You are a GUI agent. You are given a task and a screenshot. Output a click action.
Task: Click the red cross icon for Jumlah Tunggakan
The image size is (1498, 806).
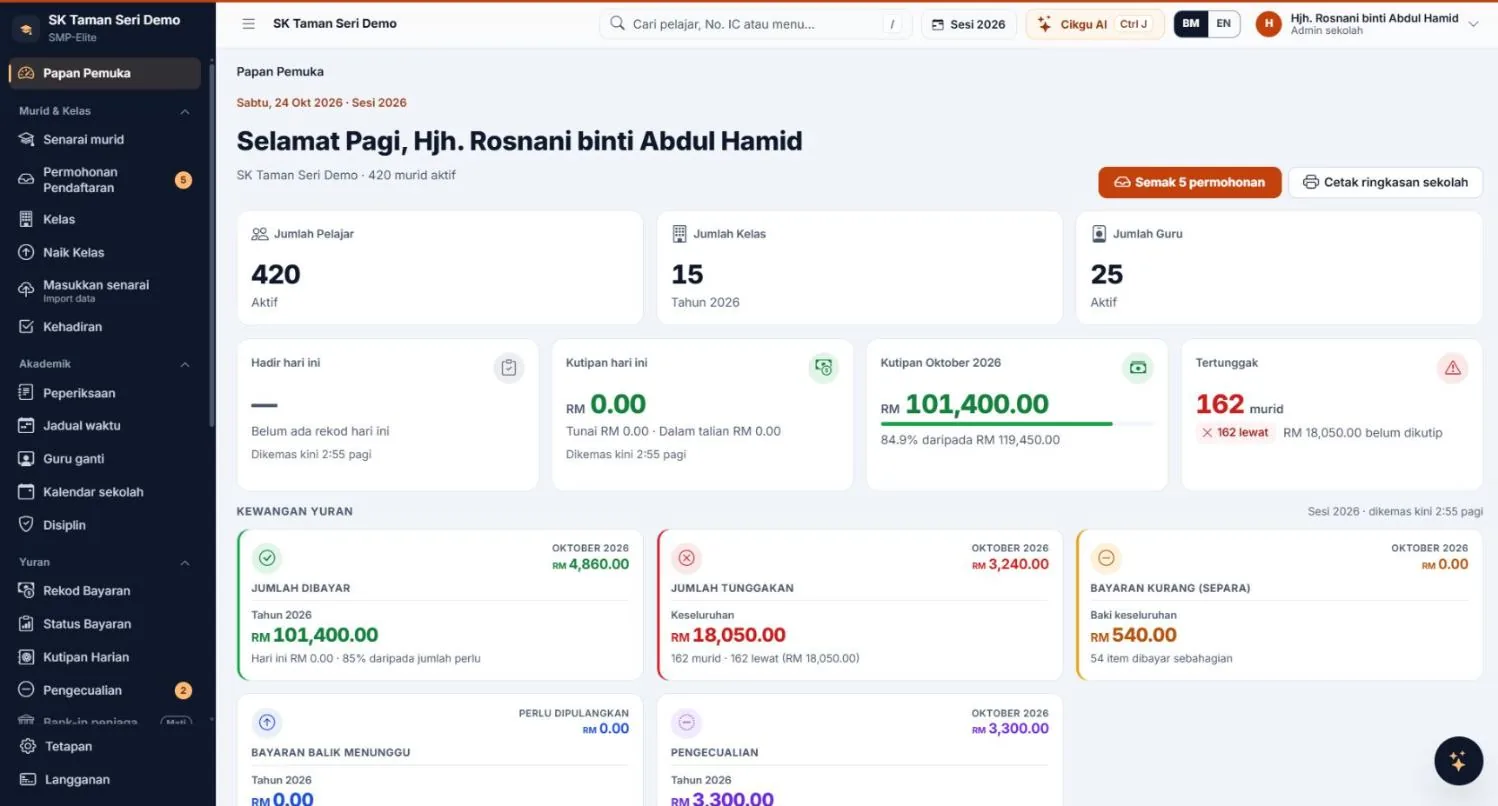coord(686,558)
